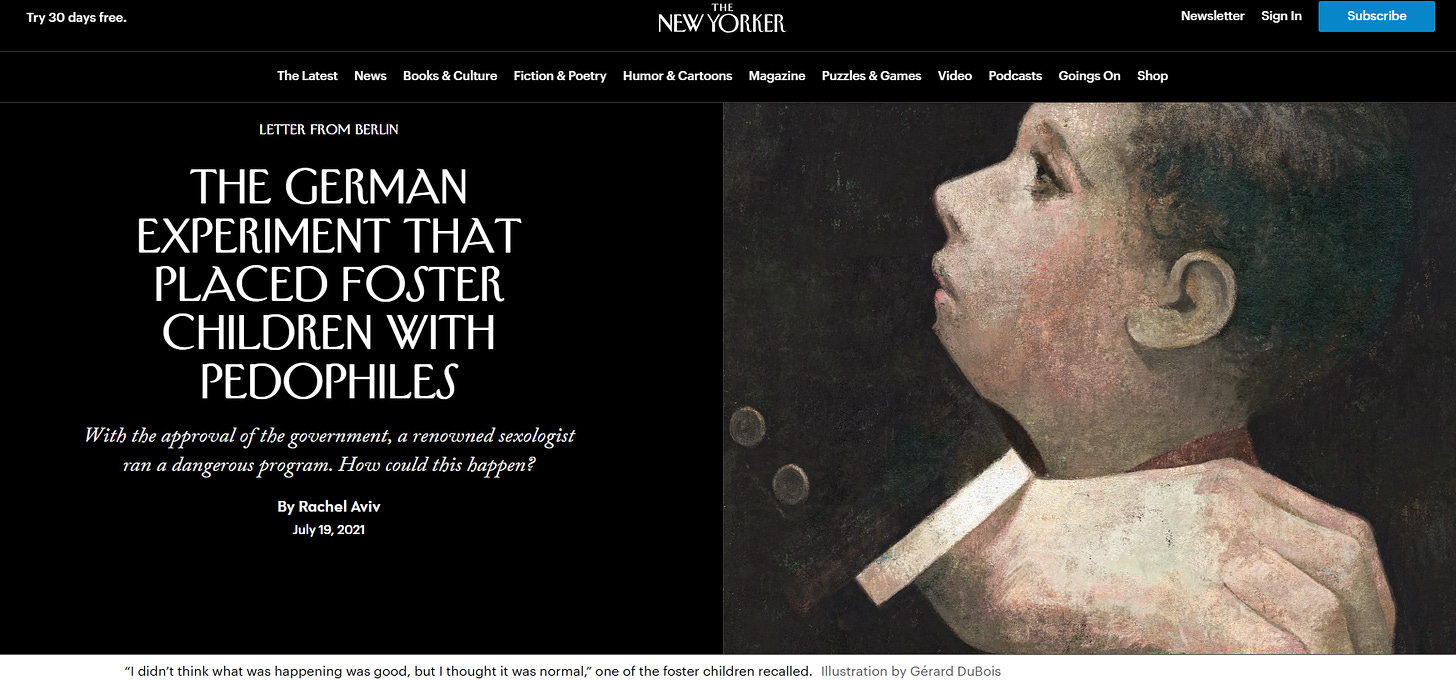Viewport: 1456px width, 681px height.
Task: Open Humor & Cartoons section
Action: click(677, 76)
